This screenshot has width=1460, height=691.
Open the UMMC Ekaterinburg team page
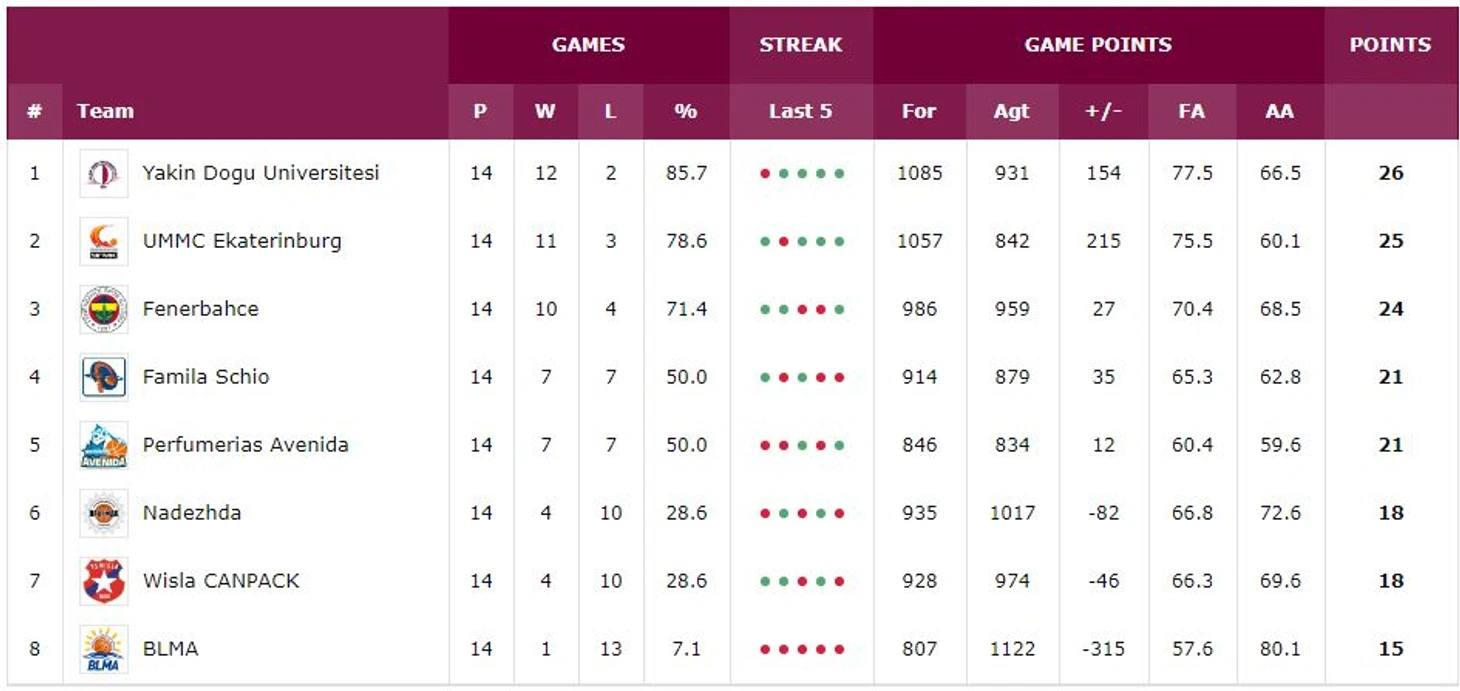tap(242, 241)
